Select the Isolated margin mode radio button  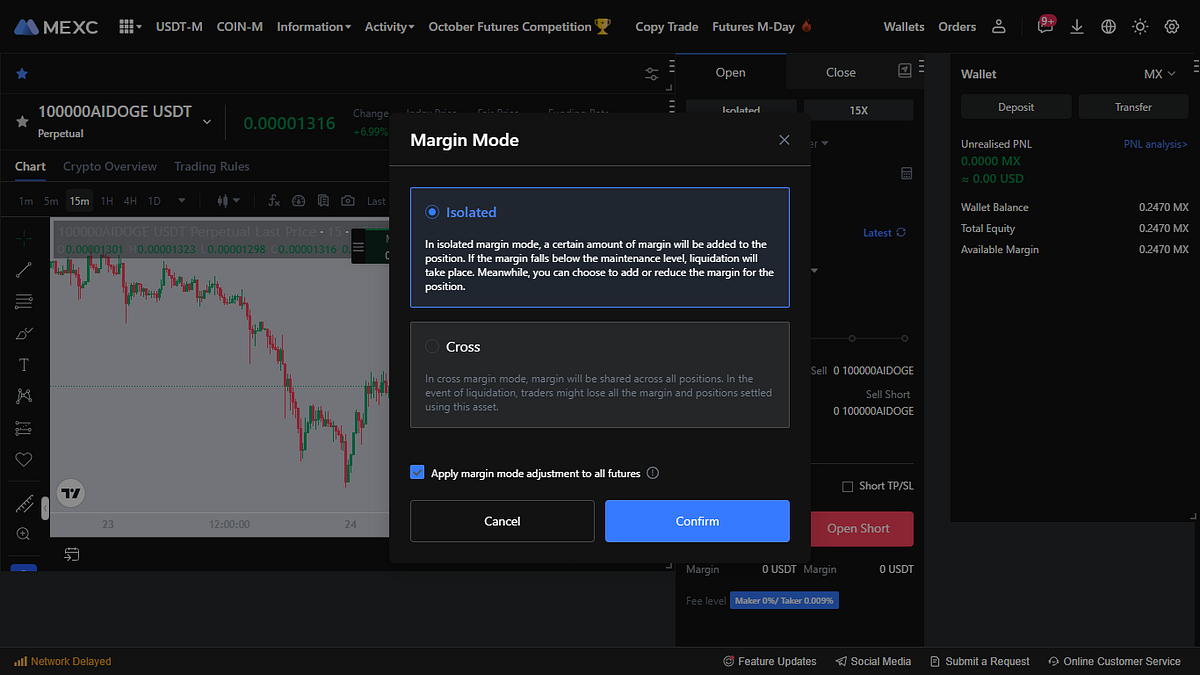click(x=431, y=211)
